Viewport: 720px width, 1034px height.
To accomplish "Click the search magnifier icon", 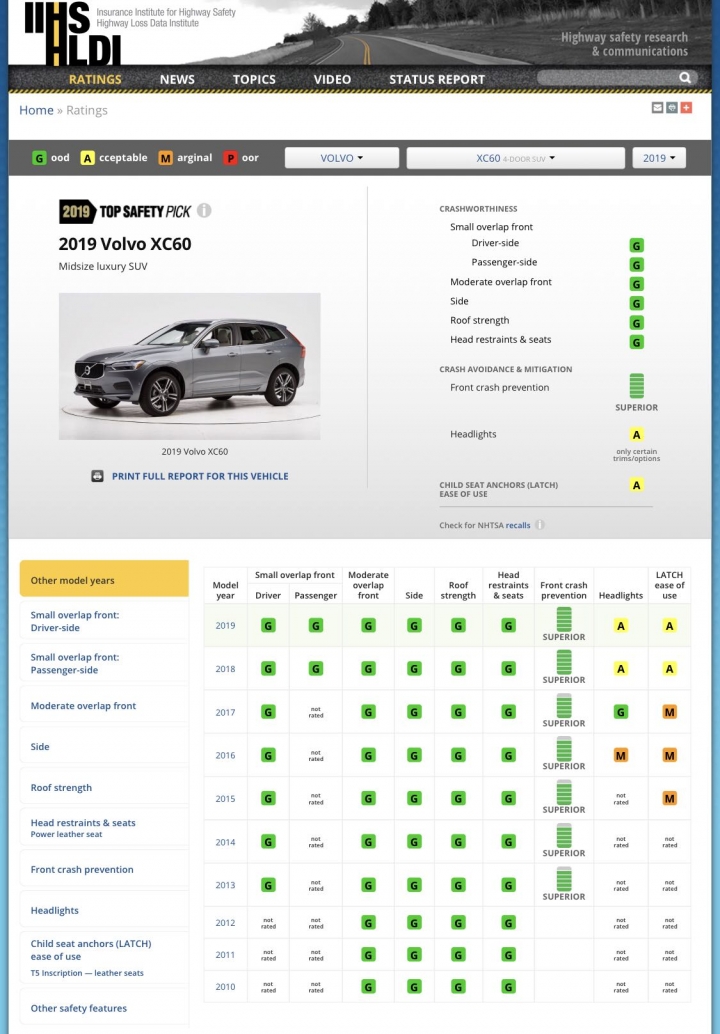I will click(x=685, y=78).
